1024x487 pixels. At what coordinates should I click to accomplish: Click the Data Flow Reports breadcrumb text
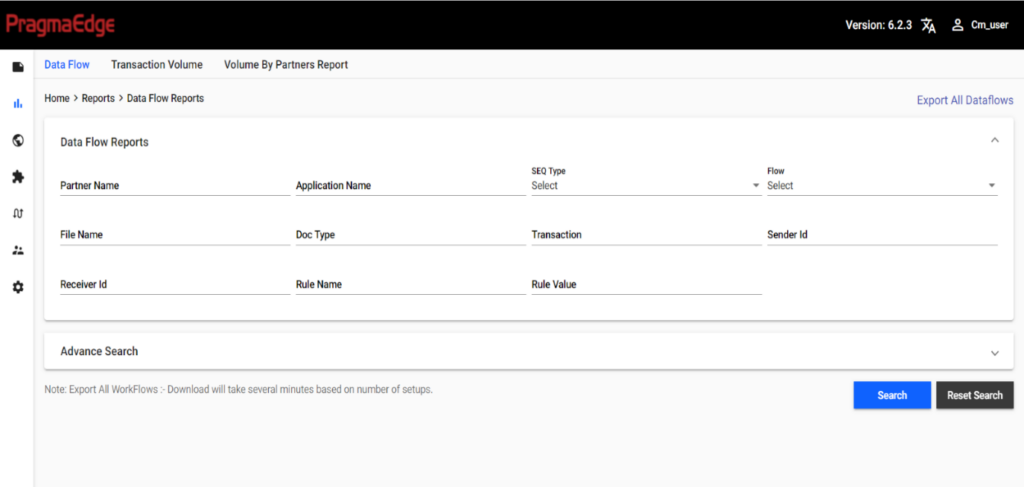coord(165,99)
